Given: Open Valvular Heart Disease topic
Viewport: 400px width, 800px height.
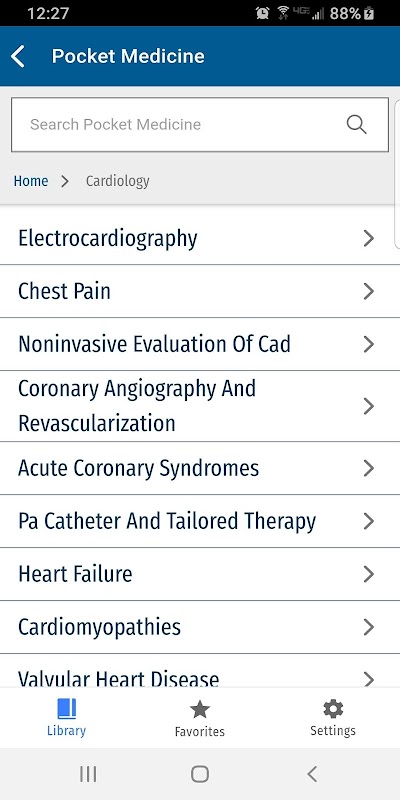Looking at the screenshot, I should point(200,671).
